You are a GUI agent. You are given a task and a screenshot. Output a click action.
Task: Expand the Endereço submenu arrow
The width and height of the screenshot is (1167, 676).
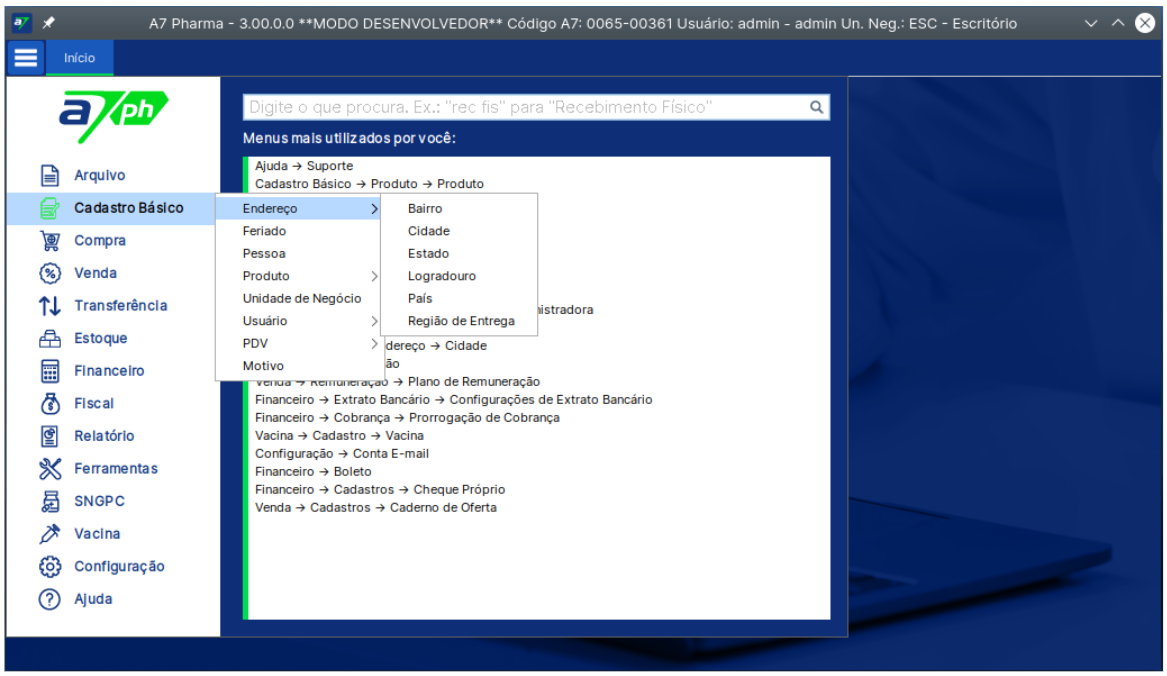[x=374, y=209]
